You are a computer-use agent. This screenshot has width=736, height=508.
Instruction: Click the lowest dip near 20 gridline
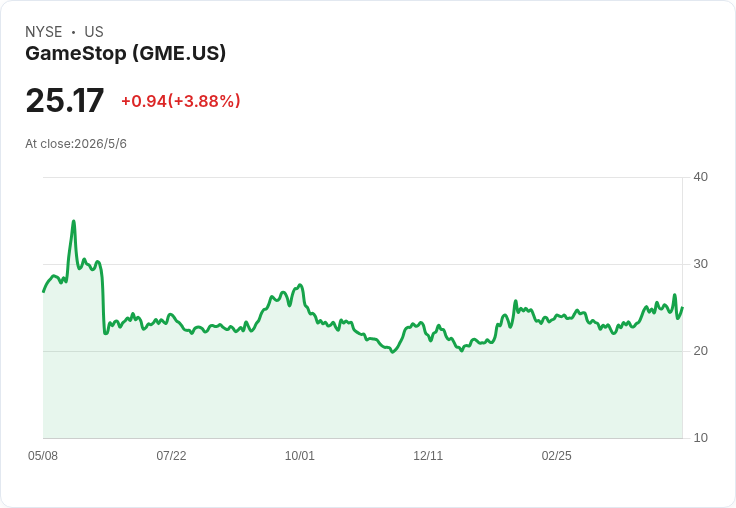pos(392,352)
